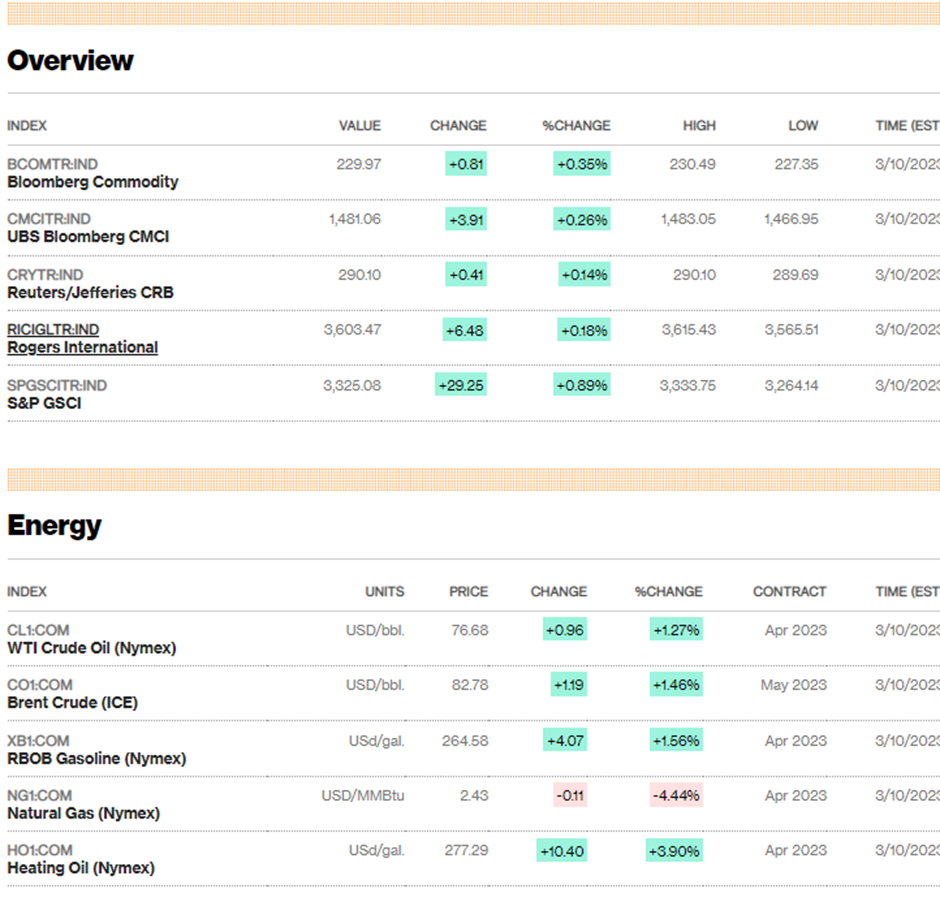Image resolution: width=940 pixels, height=906 pixels.
Task: Open the Natural Gas (Nymex) link
Action: point(83,813)
